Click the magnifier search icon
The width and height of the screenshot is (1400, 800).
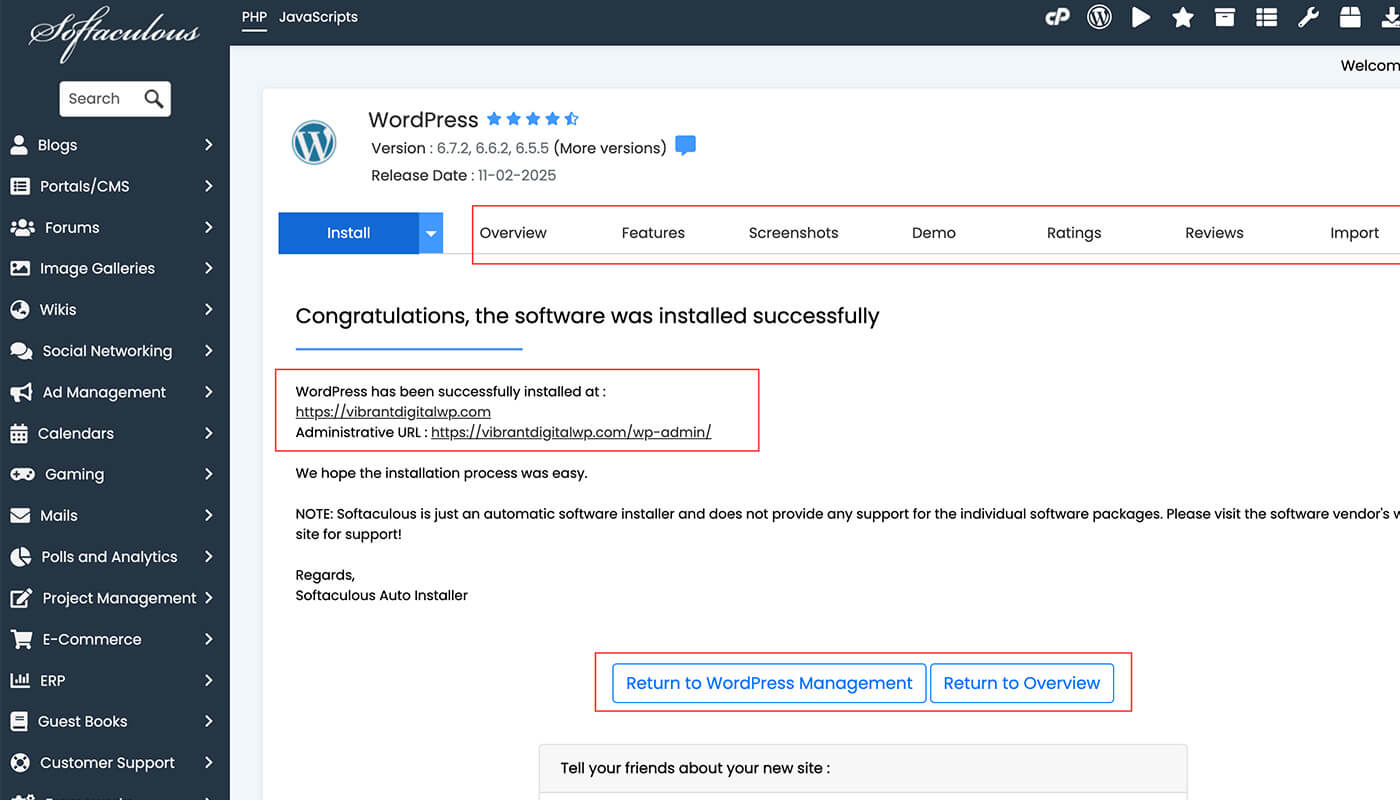click(153, 98)
